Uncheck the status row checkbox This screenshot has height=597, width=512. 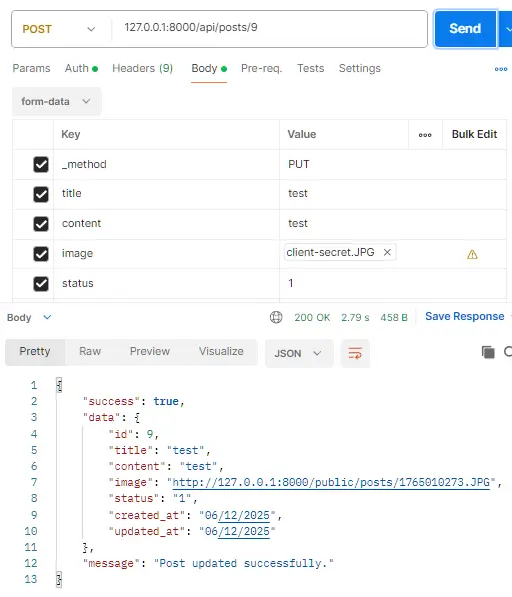[x=41, y=284]
